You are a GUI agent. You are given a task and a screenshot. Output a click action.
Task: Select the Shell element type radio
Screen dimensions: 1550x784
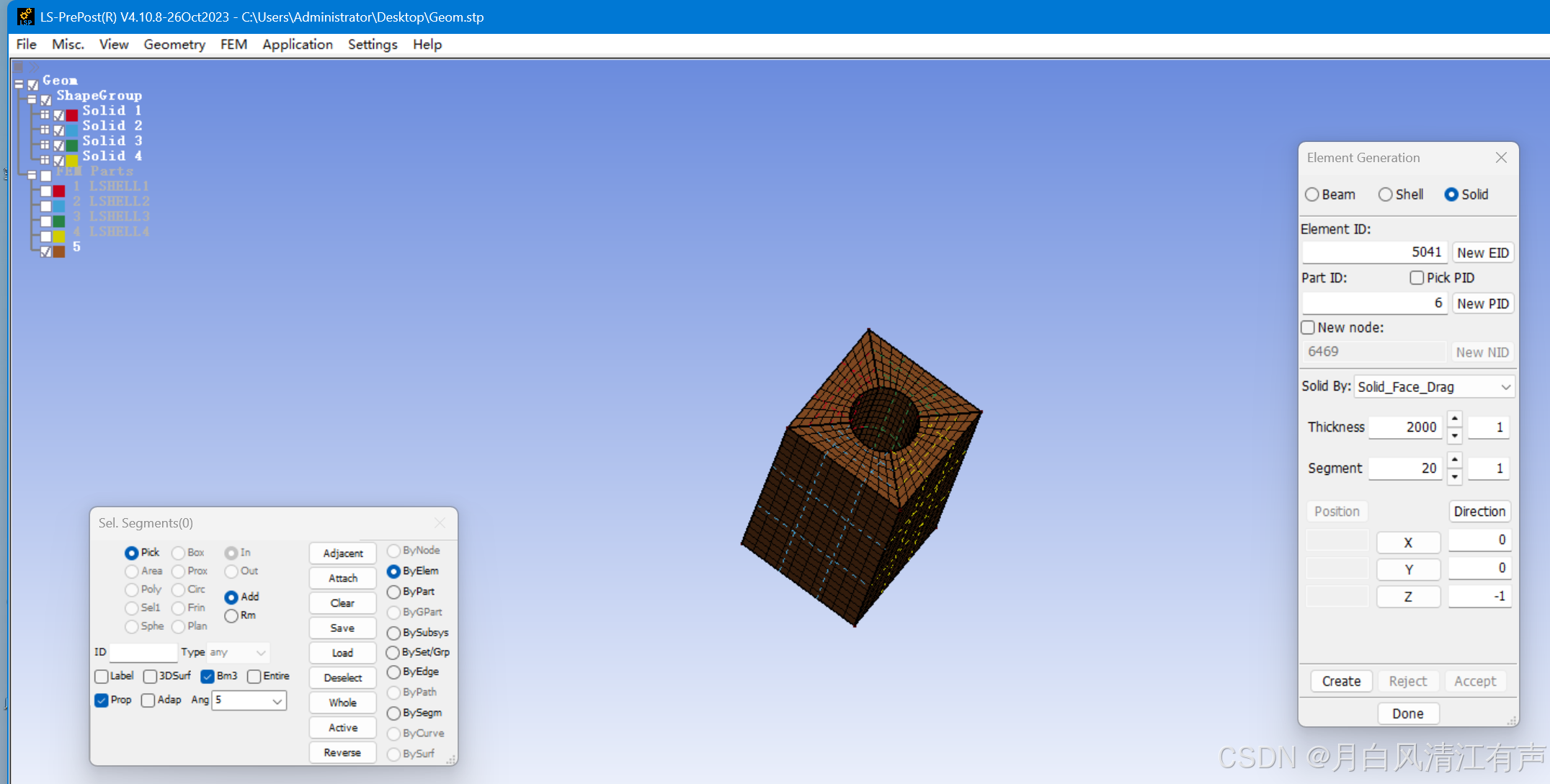click(x=1385, y=195)
